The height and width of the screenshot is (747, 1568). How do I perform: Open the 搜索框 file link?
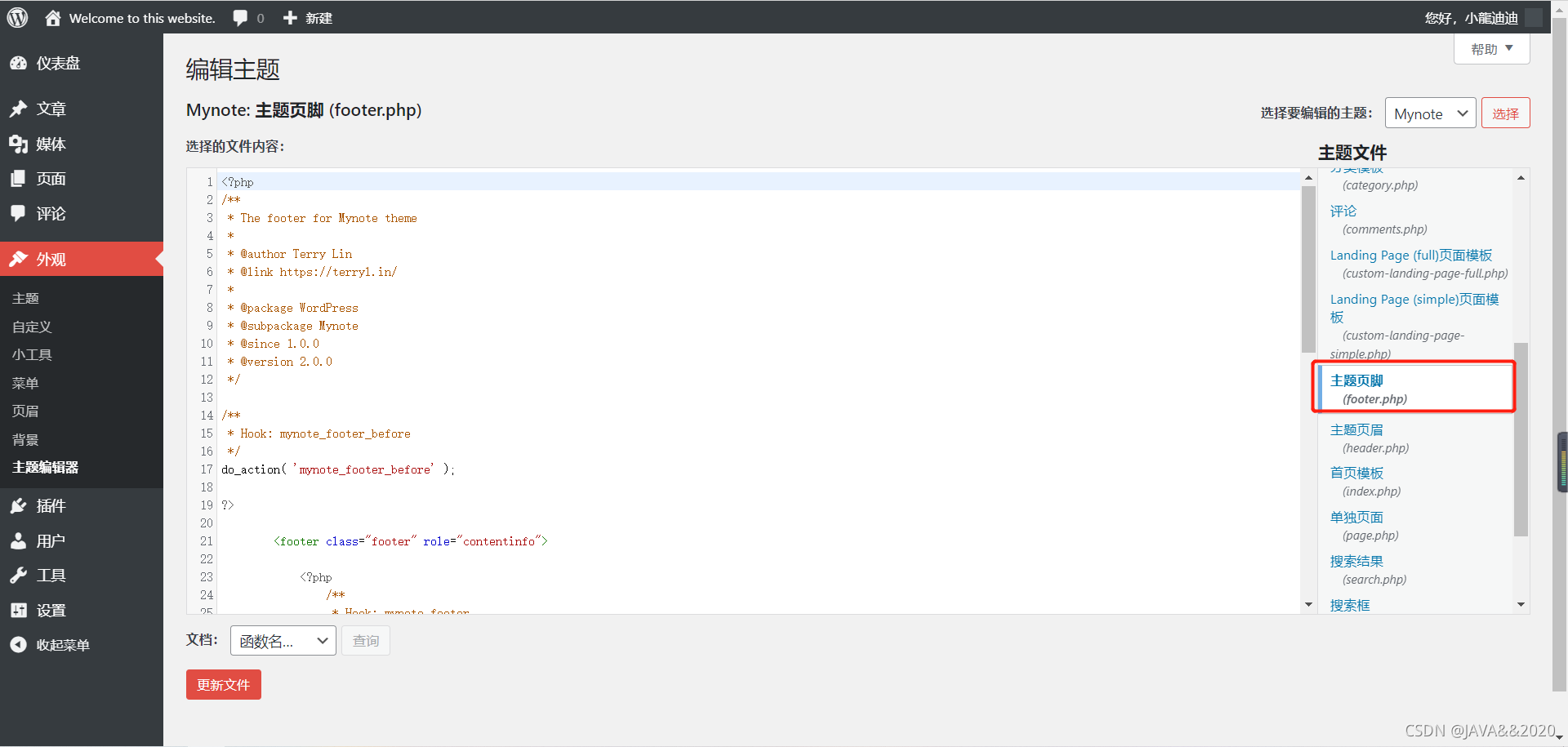pyautogui.click(x=1350, y=606)
